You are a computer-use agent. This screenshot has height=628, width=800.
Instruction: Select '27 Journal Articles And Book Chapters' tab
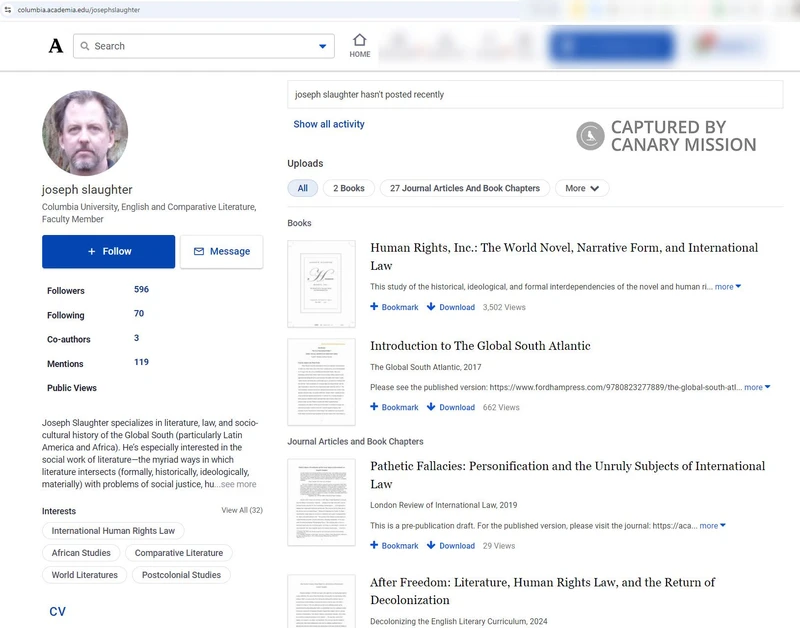point(464,188)
